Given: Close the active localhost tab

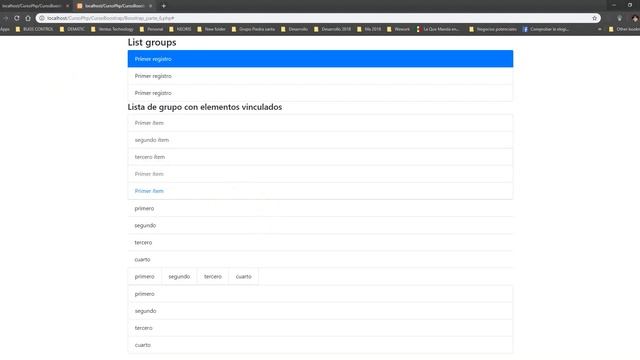Looking at the screenshot, I should (x=151, y=6).
